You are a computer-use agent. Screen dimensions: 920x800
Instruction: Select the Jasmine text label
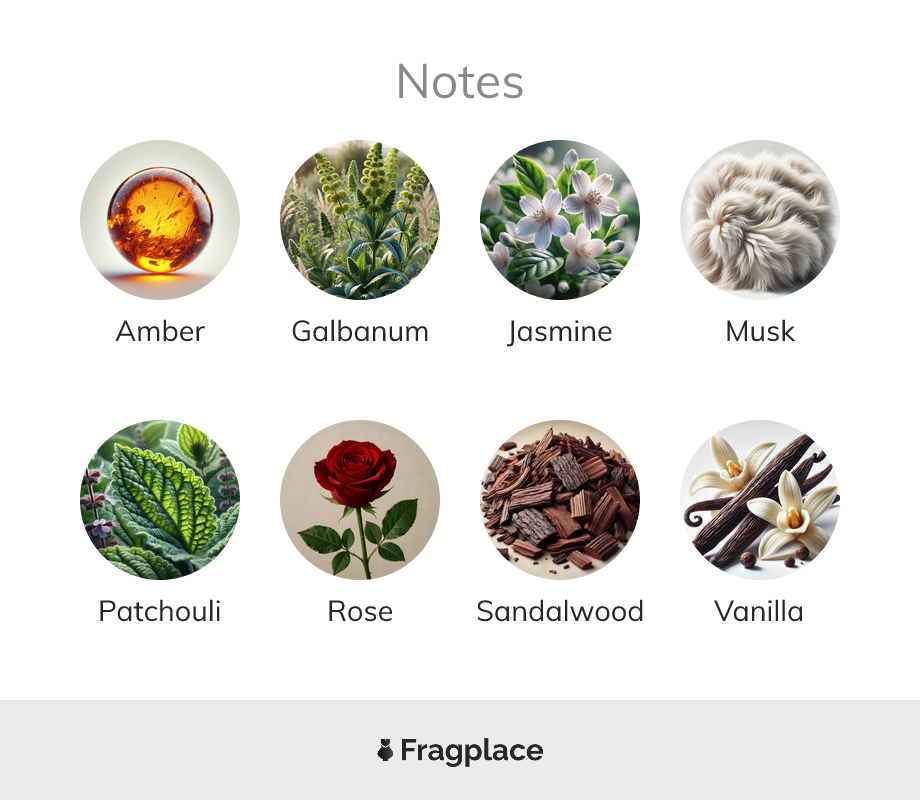click(x=560, y=332)
